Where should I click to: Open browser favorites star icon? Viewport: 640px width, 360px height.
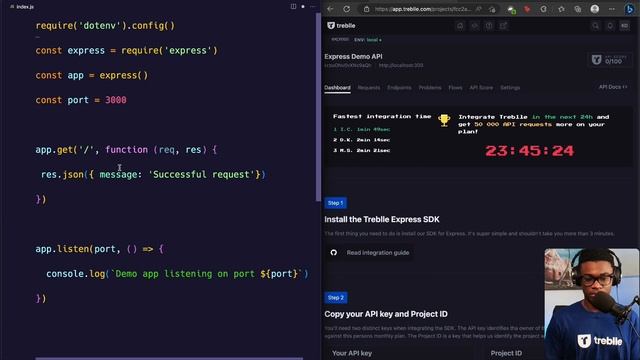(561, 9)
